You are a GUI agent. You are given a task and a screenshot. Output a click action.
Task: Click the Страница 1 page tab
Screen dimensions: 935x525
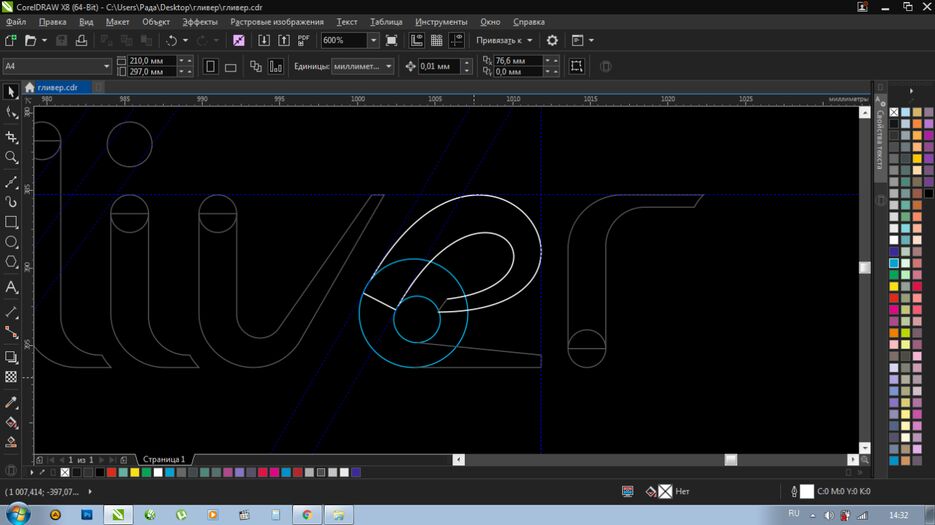click(x=164, y=460)
